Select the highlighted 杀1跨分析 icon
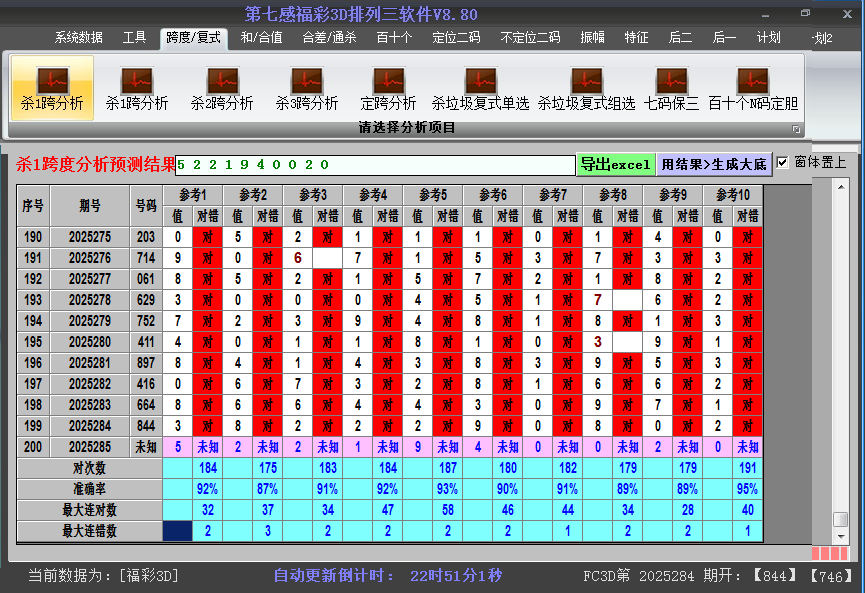 (52, 87)
